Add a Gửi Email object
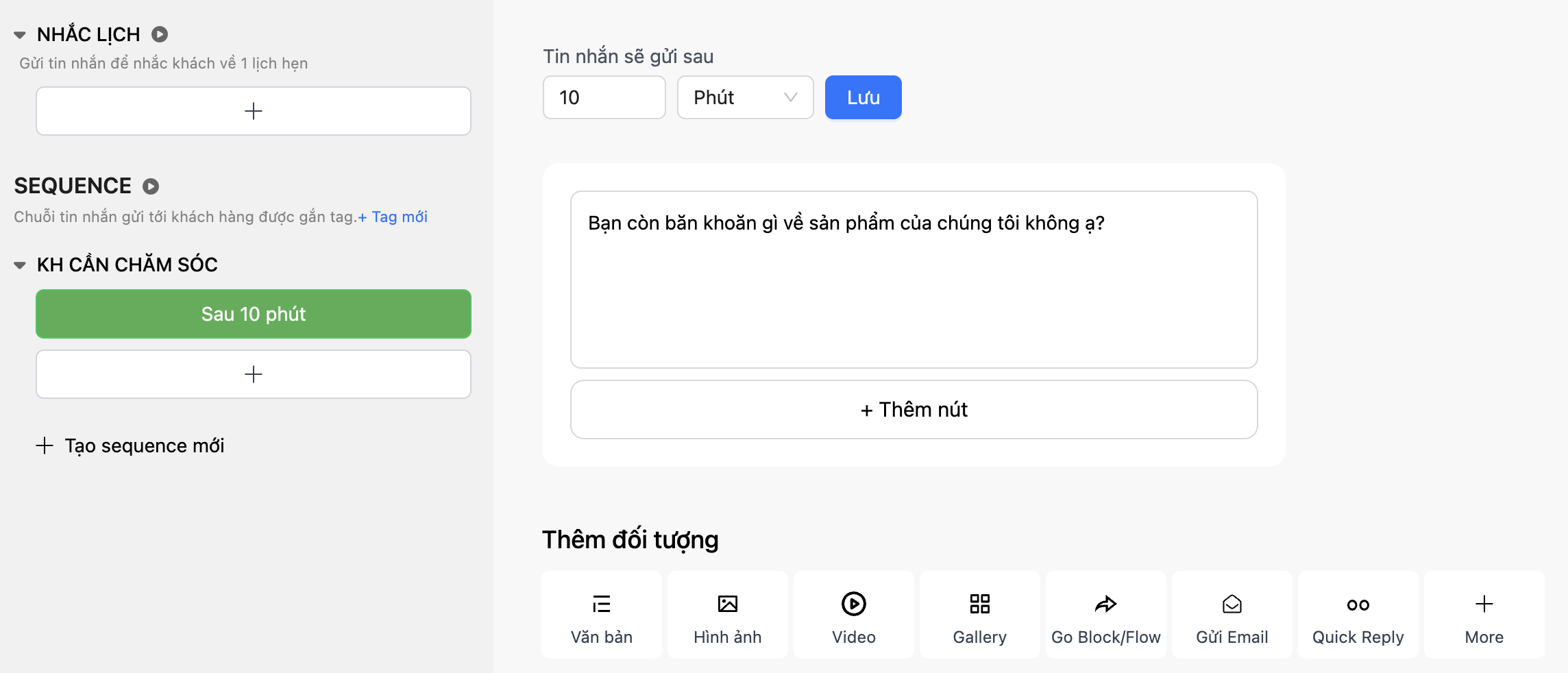 1232,615
